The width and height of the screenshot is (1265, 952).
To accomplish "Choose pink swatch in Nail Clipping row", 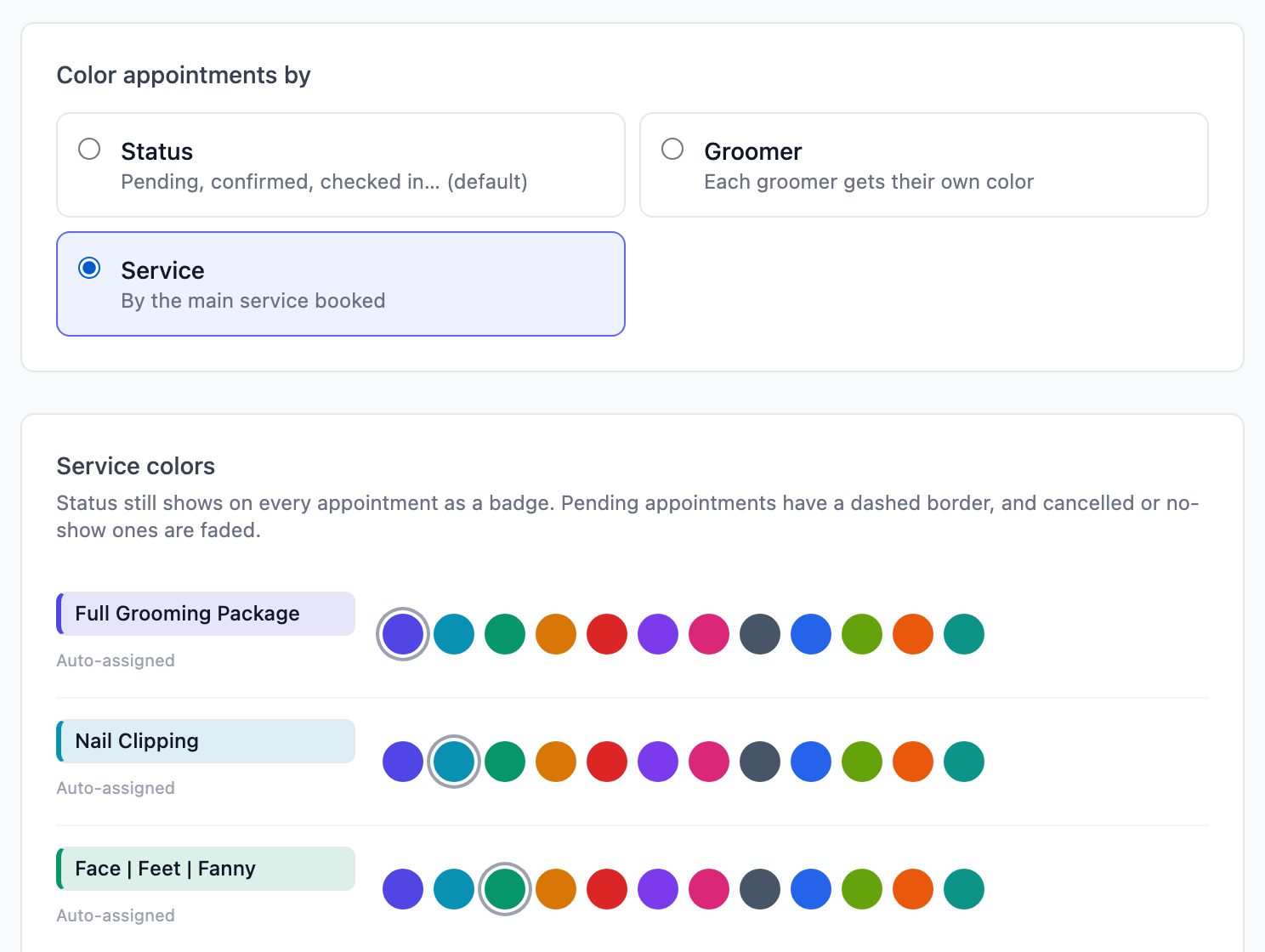I will [x=709, y=762].
